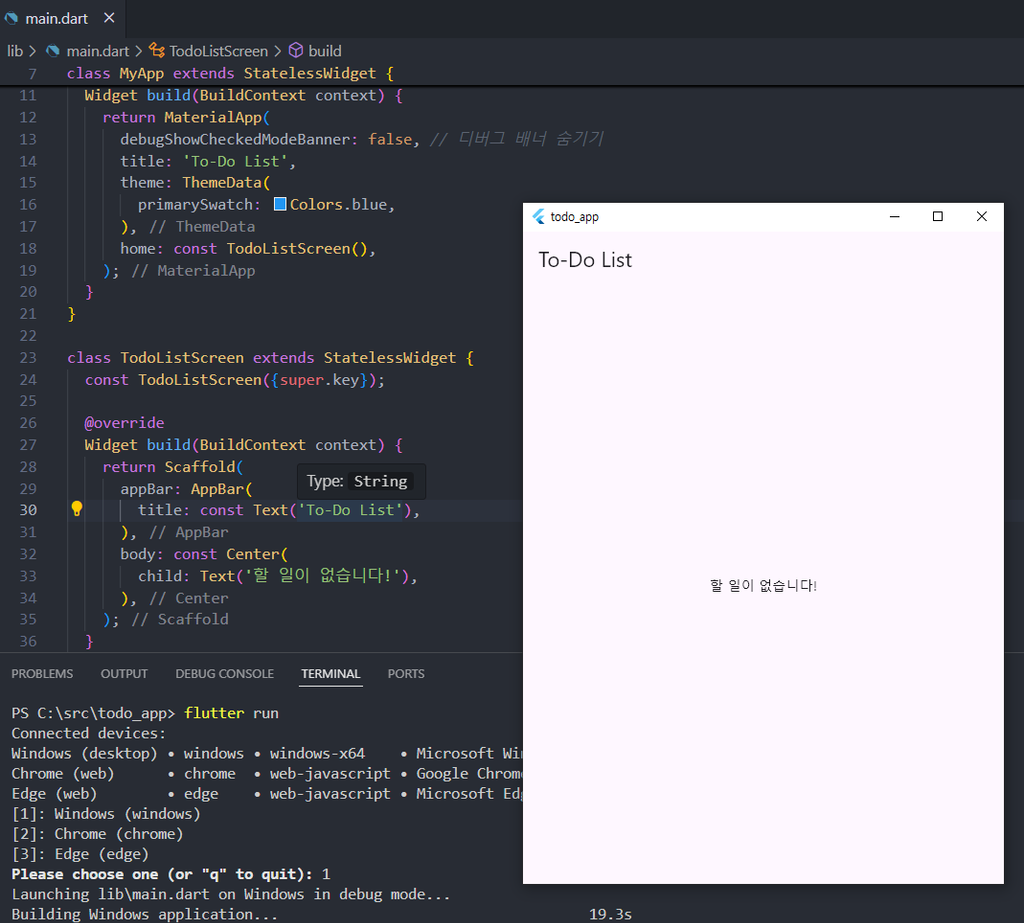Screen dimensions: 1024x923
Task: Click the sticky scroll header 'class MyApp extends StatelessWidget'
Action: 230,73
